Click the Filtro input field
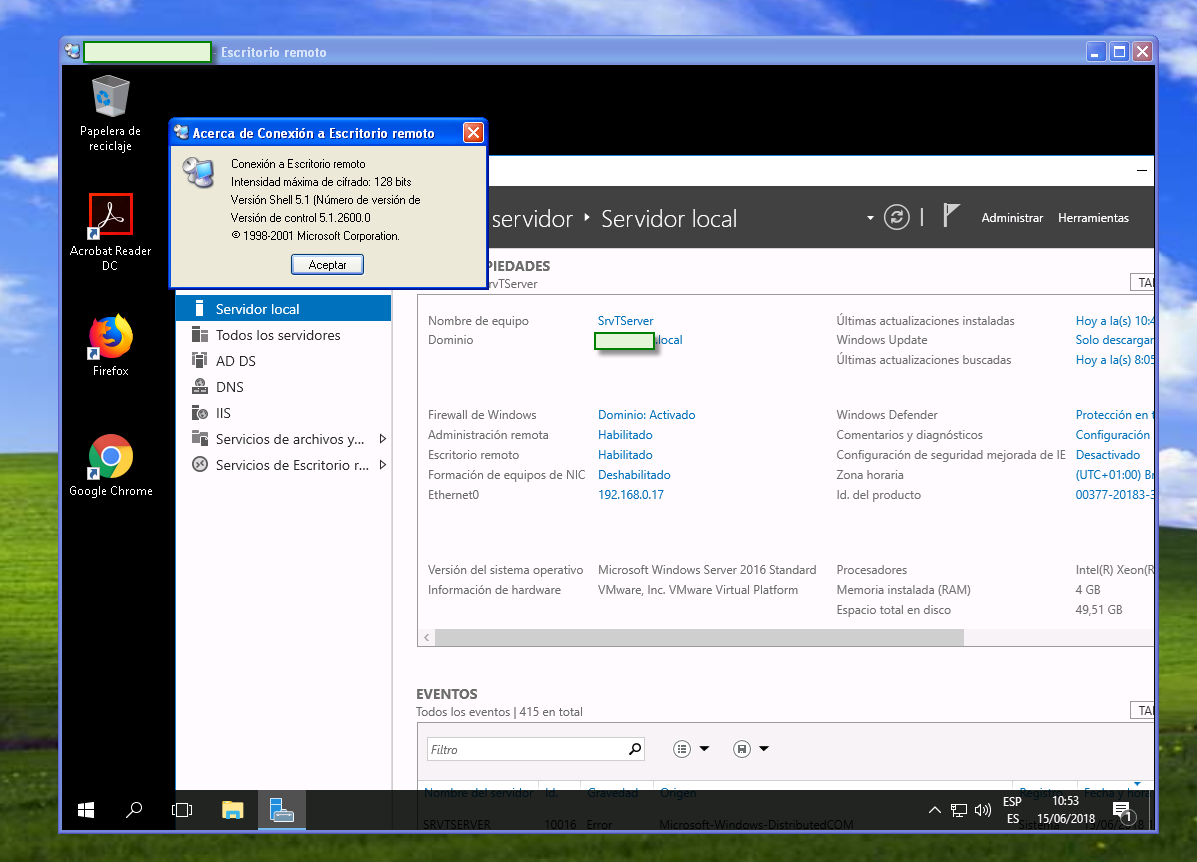The image size is (1197, 862). click(527, 749)
